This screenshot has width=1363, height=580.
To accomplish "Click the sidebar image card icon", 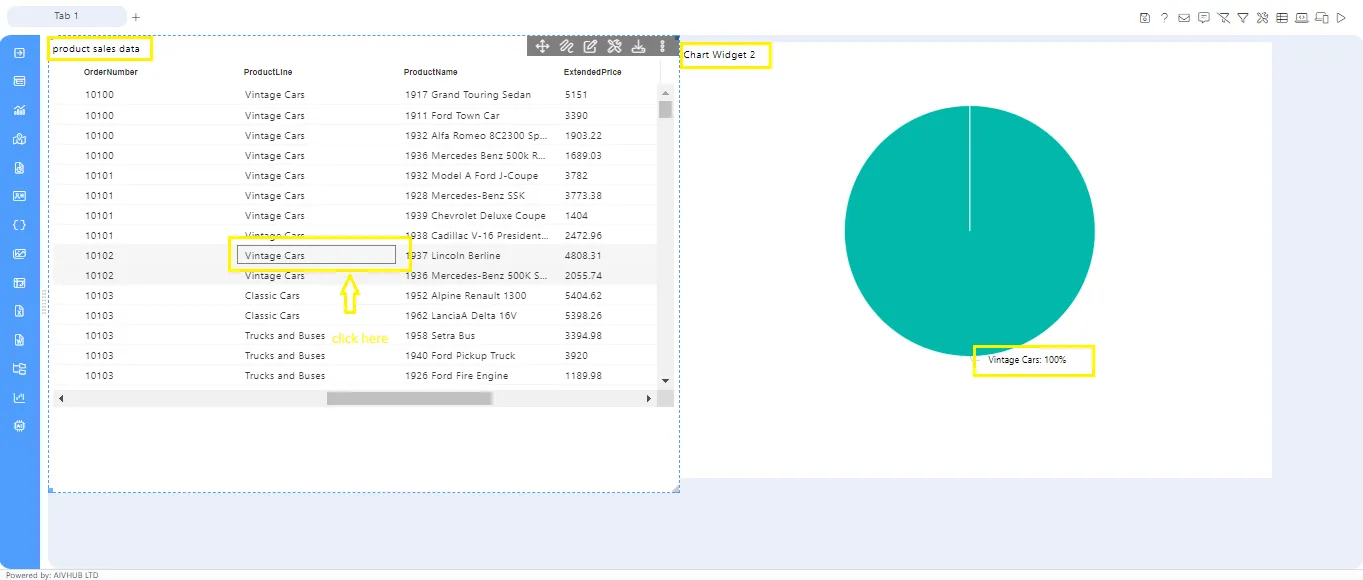I will (x=19, y=196).
